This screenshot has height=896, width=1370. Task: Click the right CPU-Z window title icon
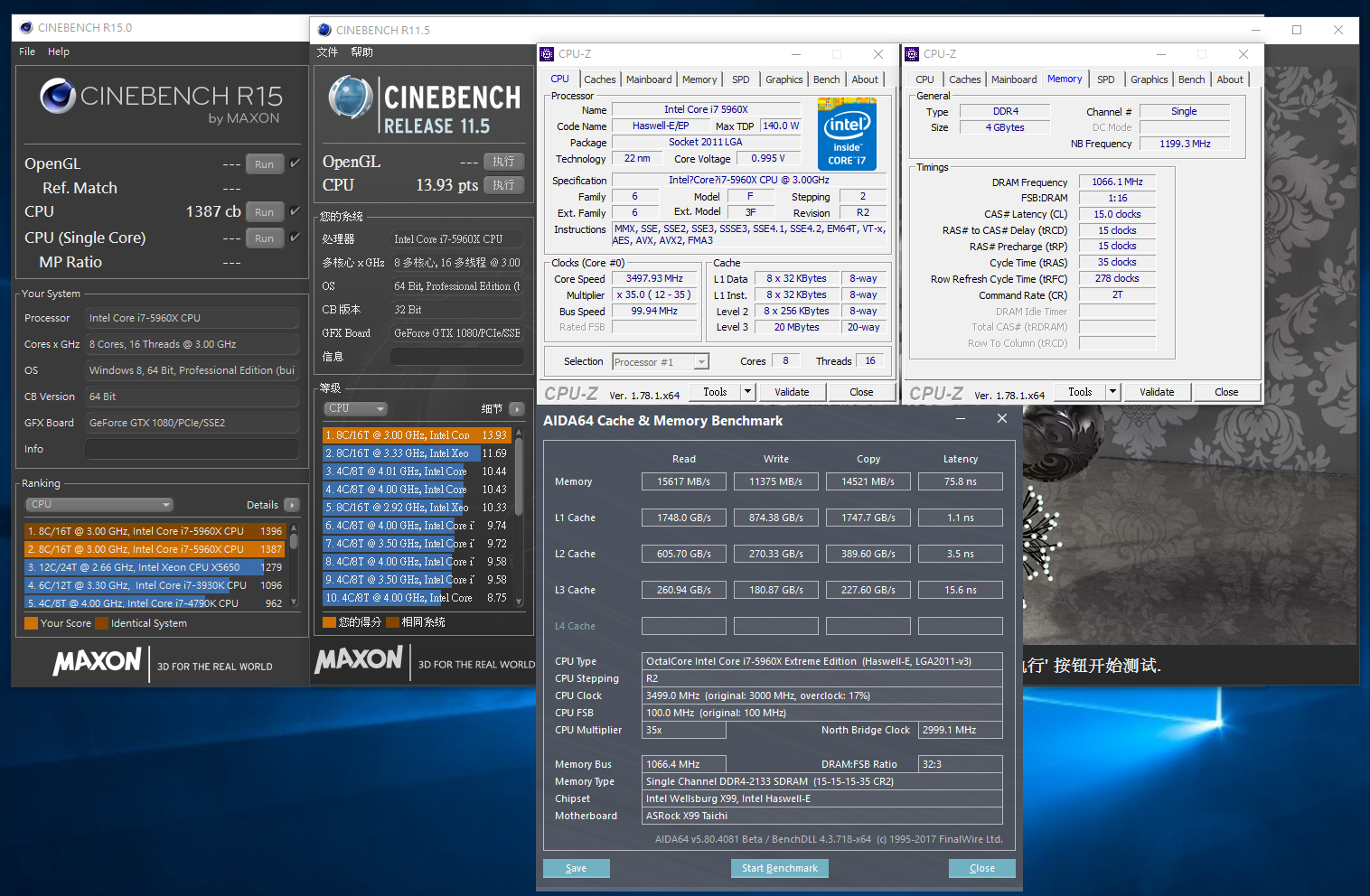click(x=912, y=54)
